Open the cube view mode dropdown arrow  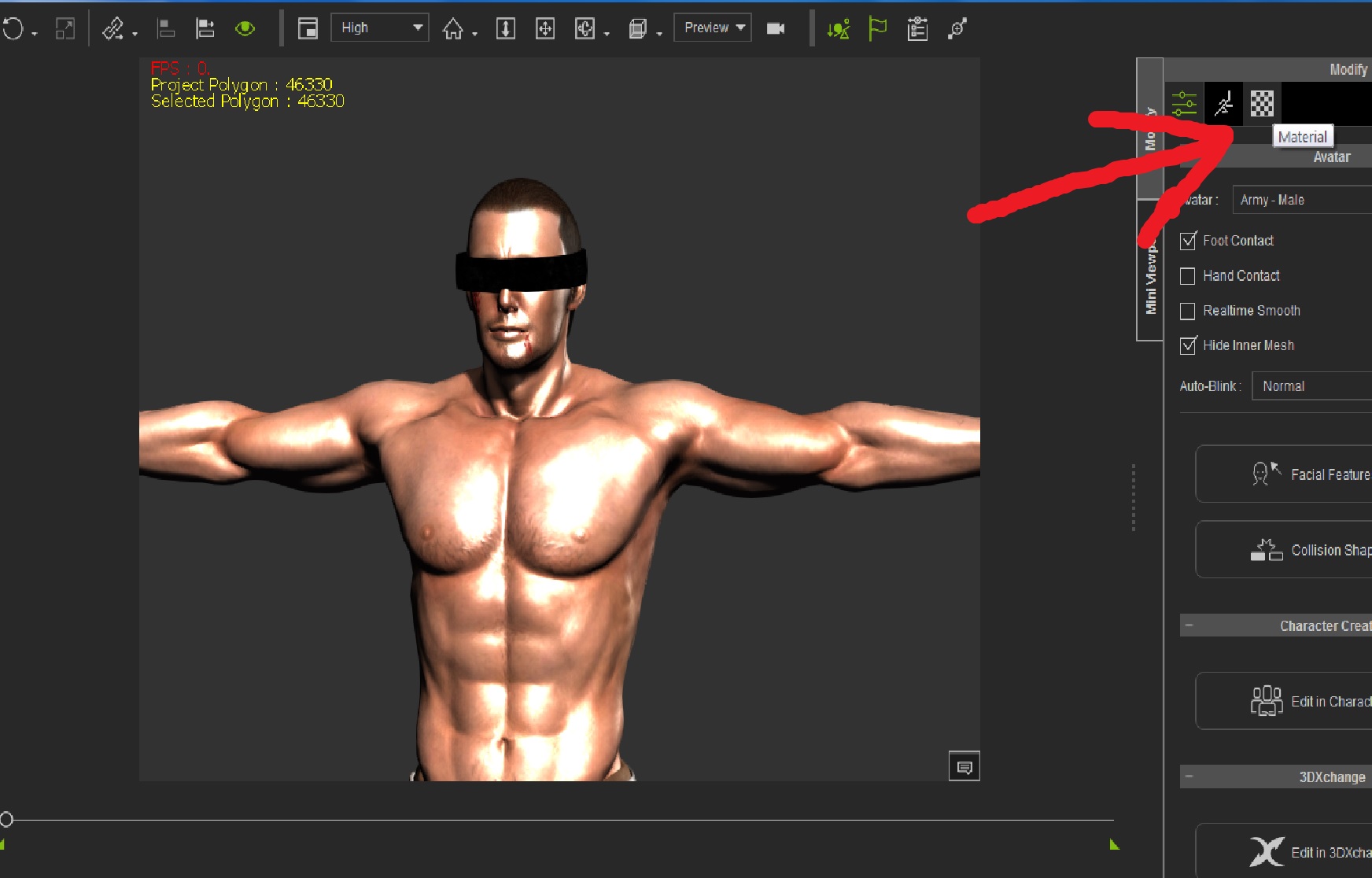point(659,34)
